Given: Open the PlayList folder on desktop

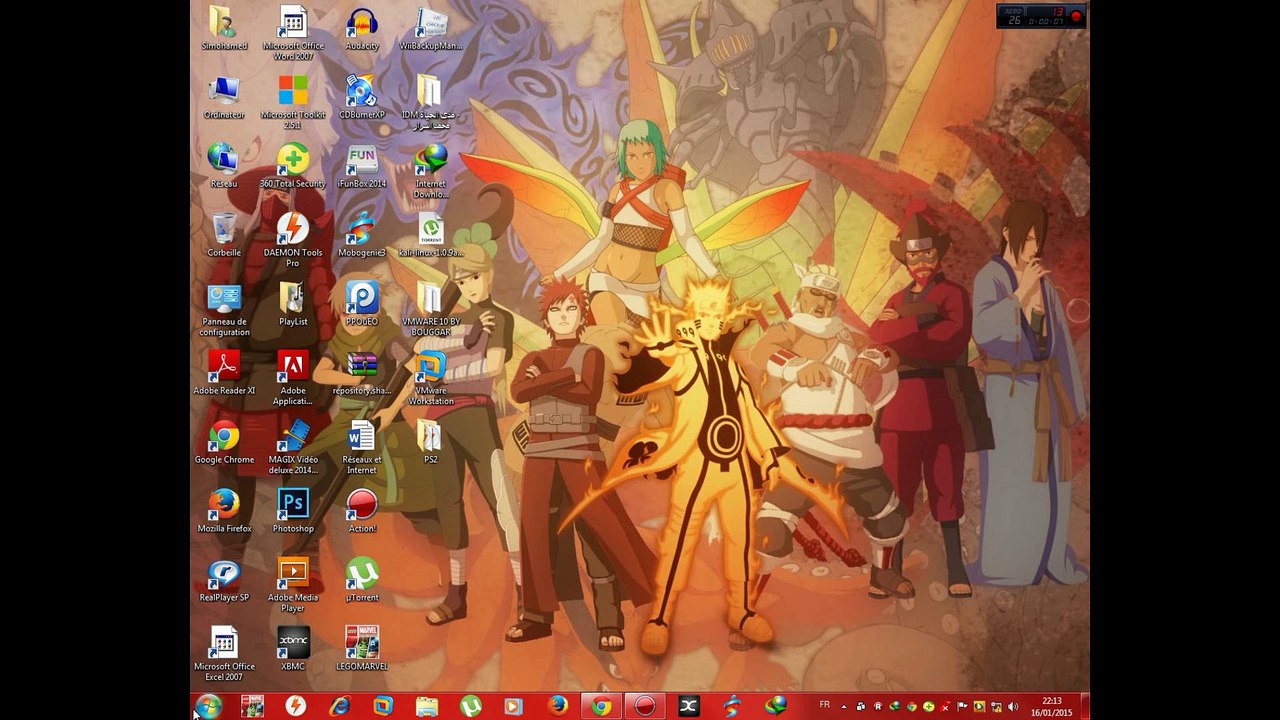Looking at the screenshot, I should [x=293, y=304].
